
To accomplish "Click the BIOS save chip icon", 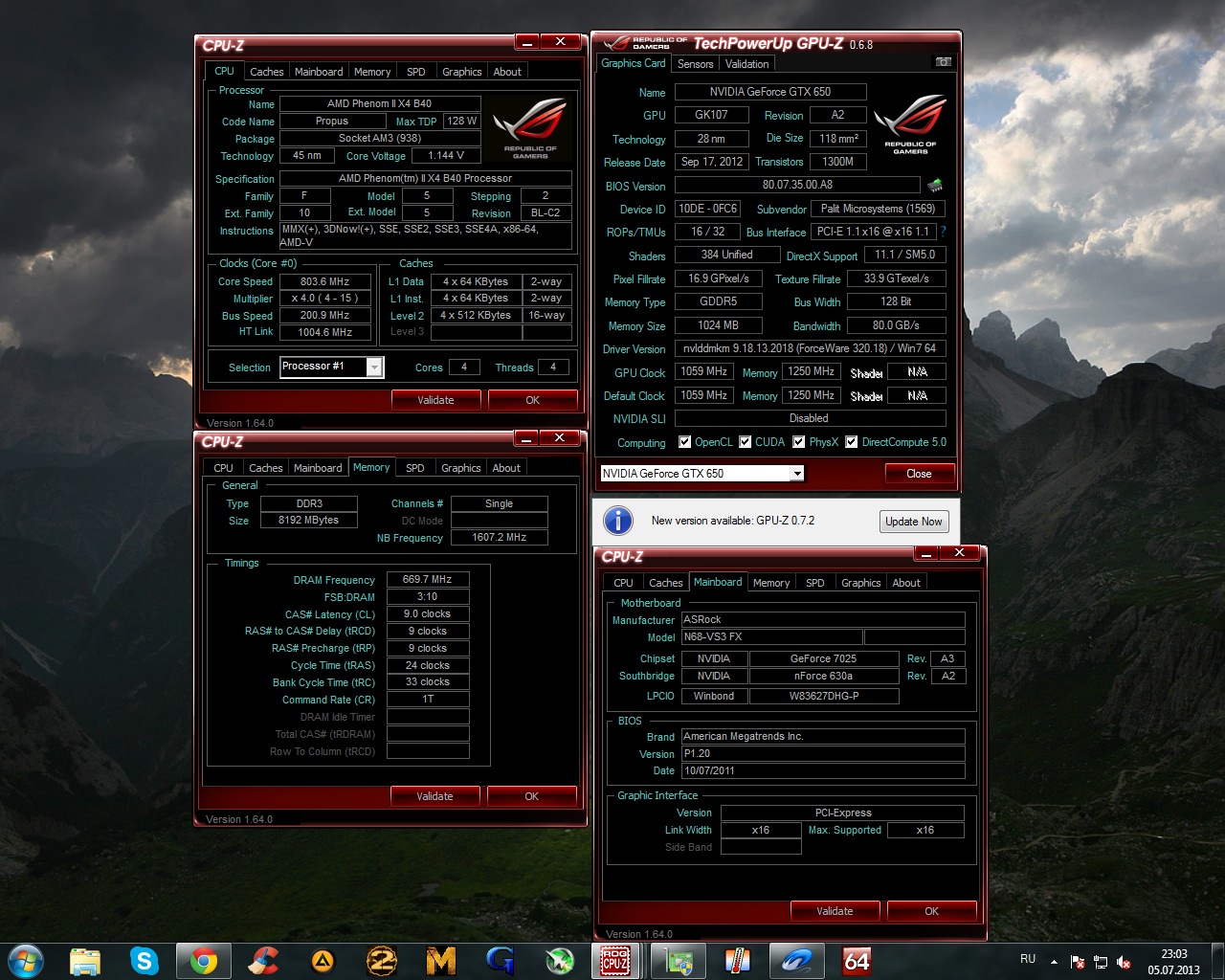I will point(935,185).
